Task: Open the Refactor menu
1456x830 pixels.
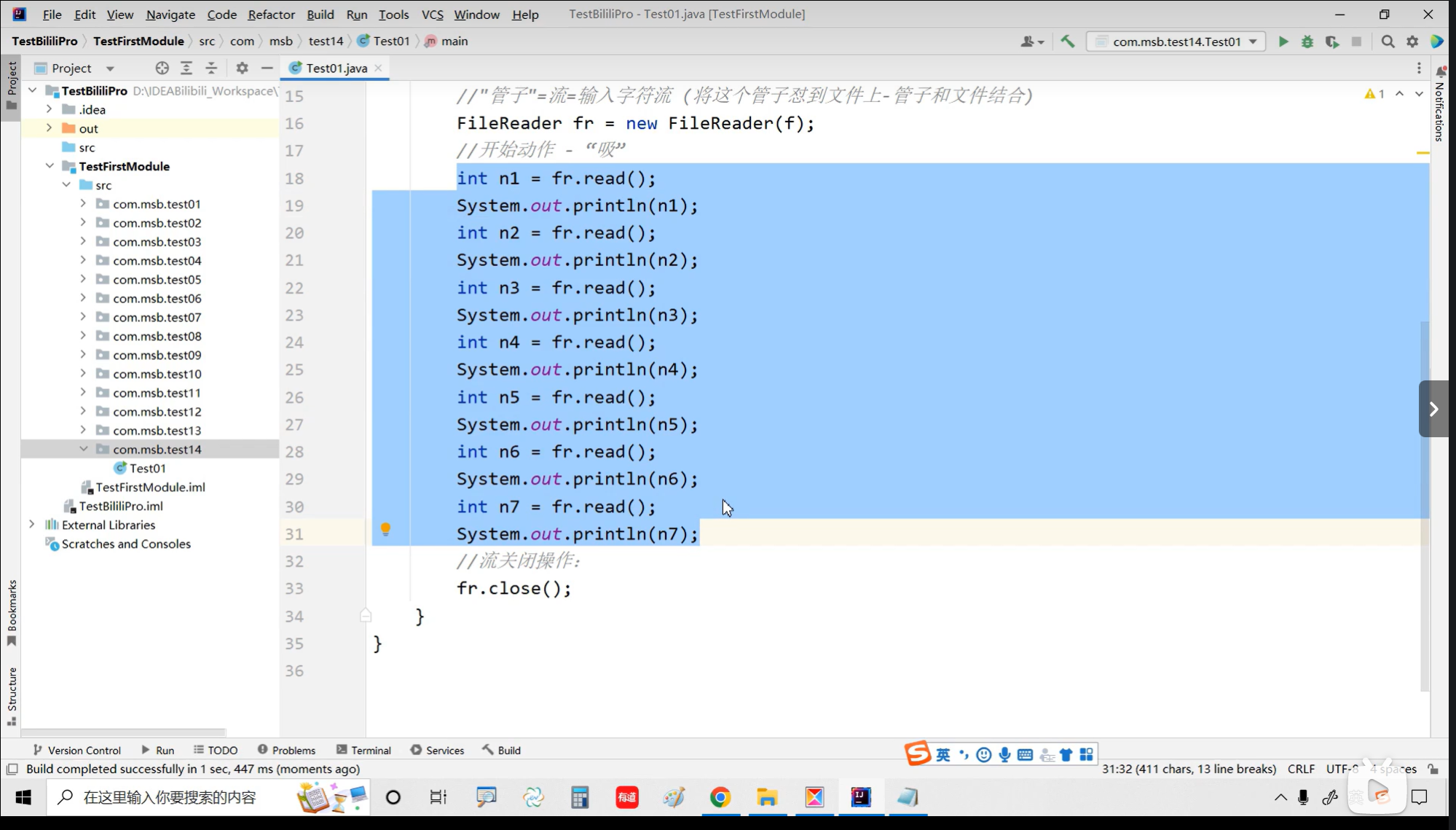Action: (271, 14)
